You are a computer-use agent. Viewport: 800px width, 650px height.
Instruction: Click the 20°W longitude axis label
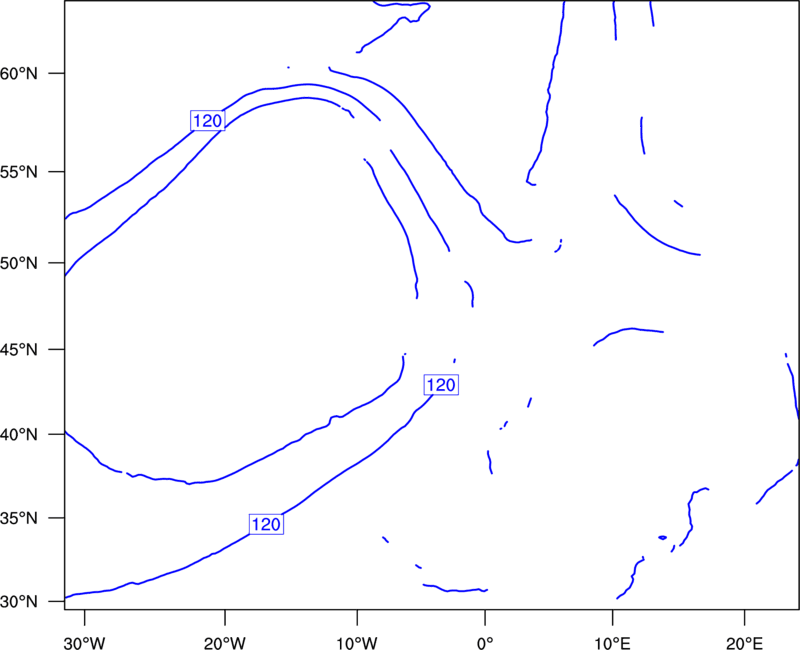[x=225, y=643]
